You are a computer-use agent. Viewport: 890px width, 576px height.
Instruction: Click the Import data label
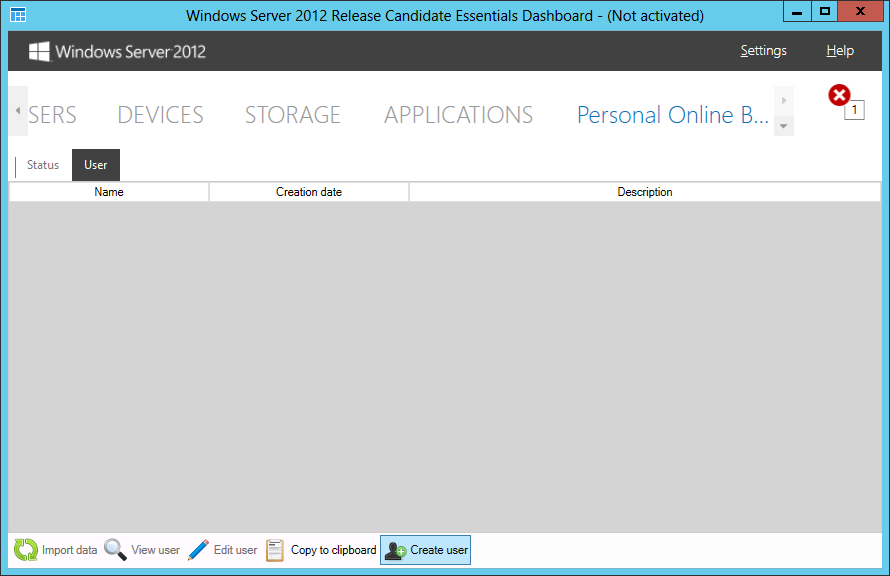point(69,550)
